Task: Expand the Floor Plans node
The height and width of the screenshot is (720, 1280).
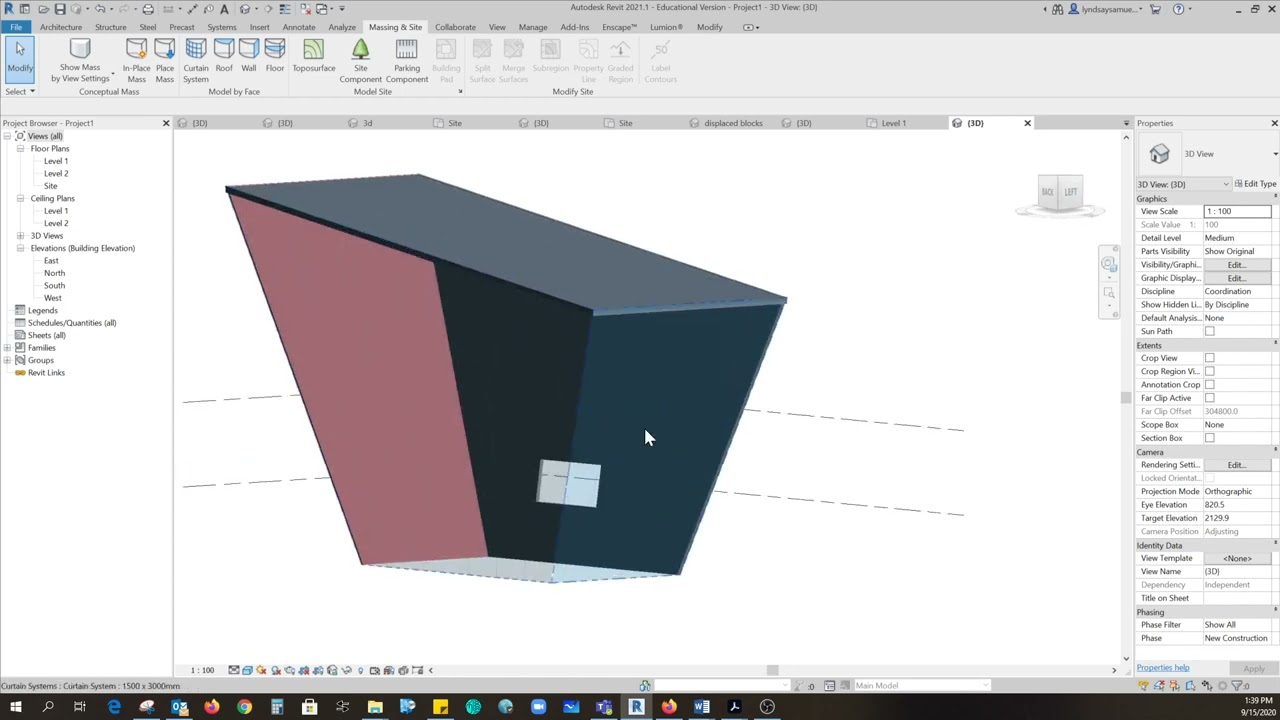Action: (x=20, y=149)
